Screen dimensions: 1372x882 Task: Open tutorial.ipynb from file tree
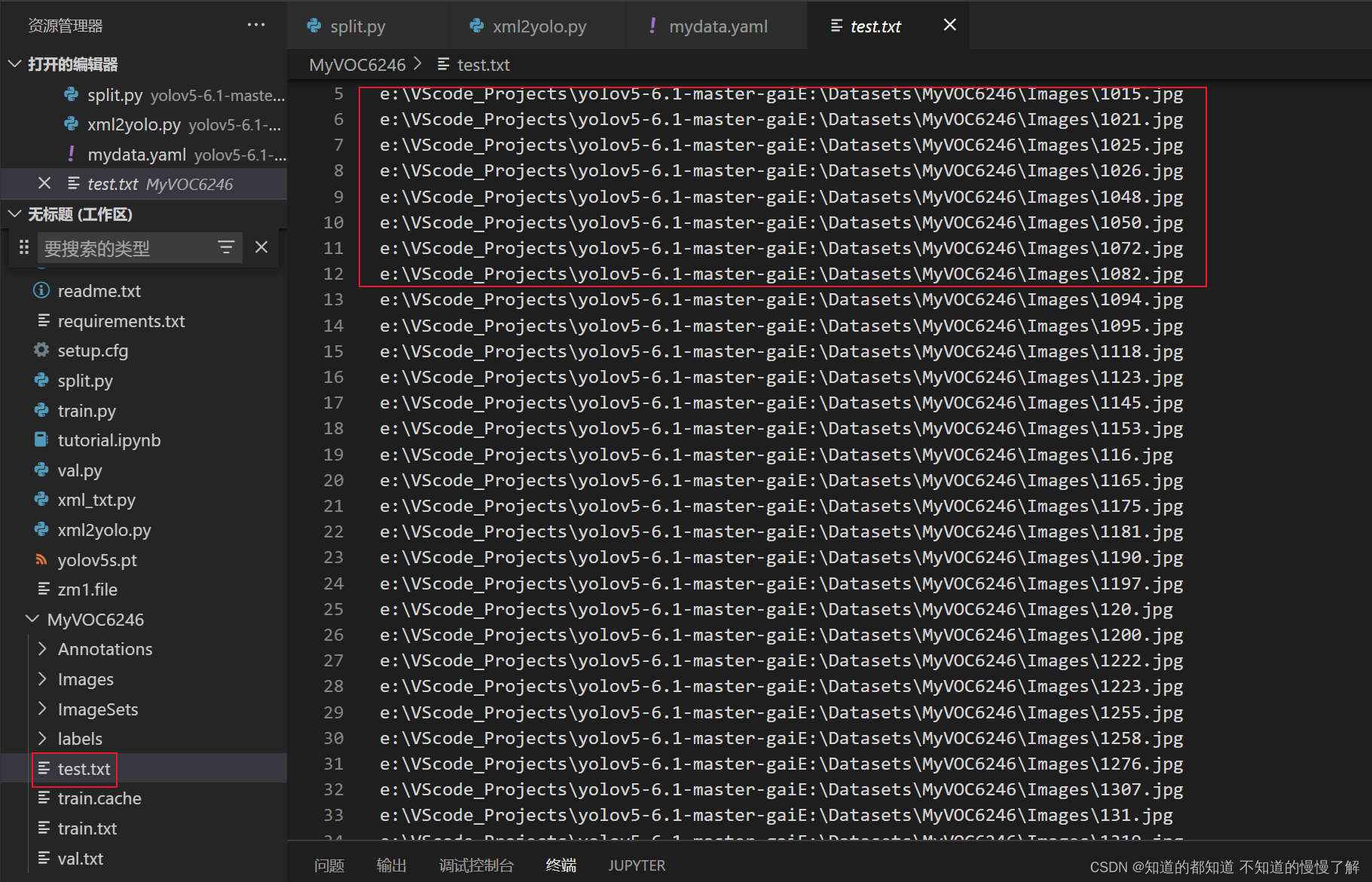(109, 440)
